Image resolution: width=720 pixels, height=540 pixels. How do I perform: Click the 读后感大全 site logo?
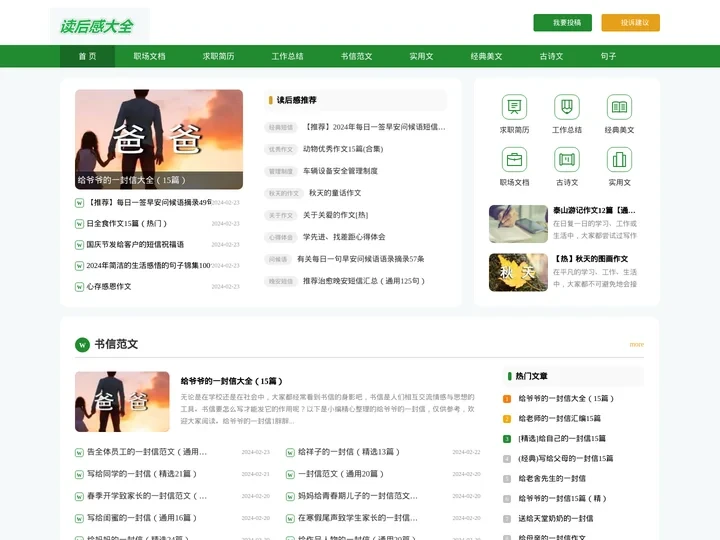(97, 26)
